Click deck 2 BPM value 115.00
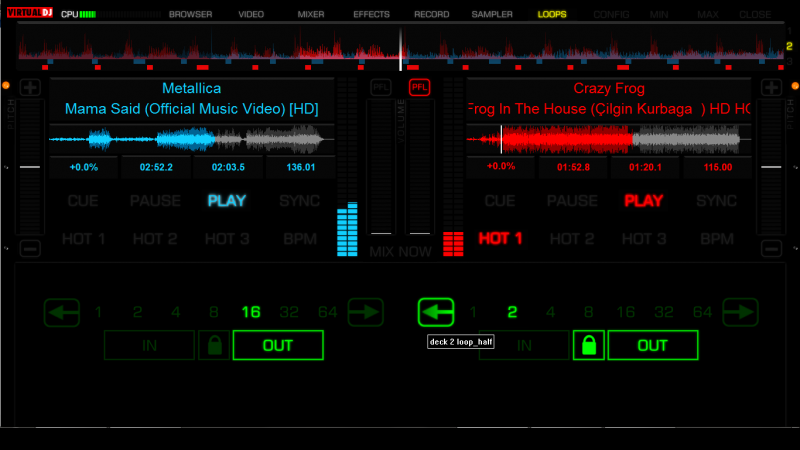This screenshot has width=800, height=450. (718, 167)
